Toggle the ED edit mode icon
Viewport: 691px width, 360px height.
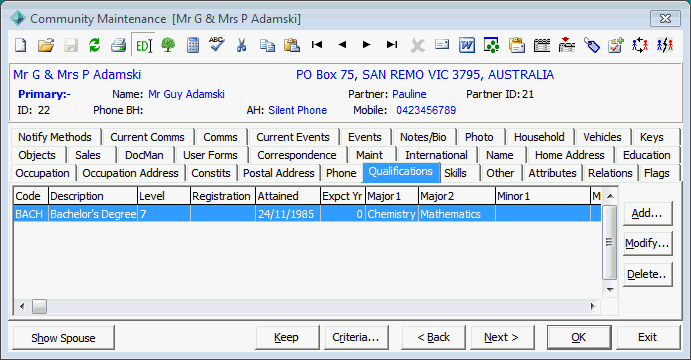(144, 45)
